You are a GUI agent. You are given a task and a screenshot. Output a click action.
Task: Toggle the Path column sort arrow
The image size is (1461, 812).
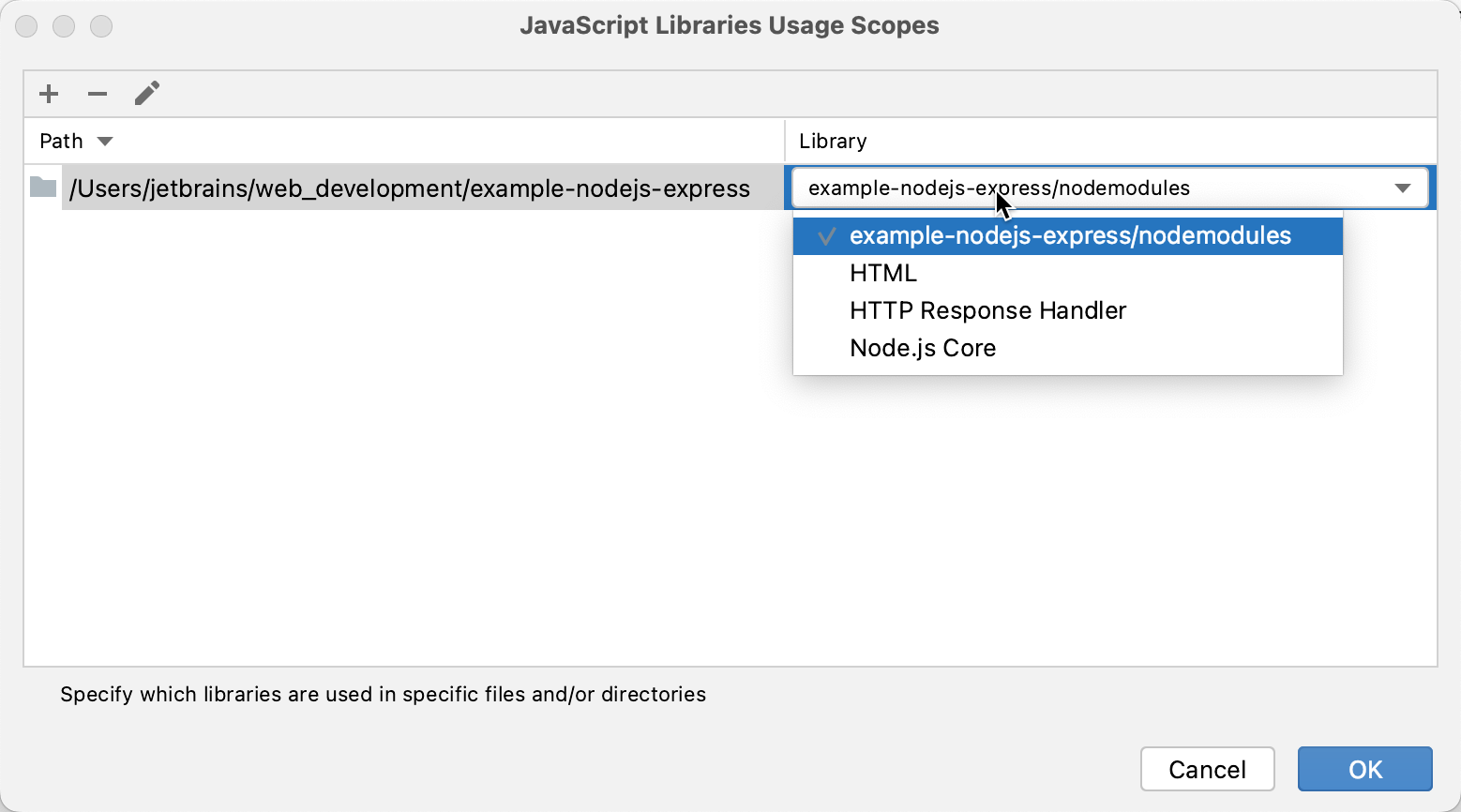pyautogui.click(x=105, y=142)
